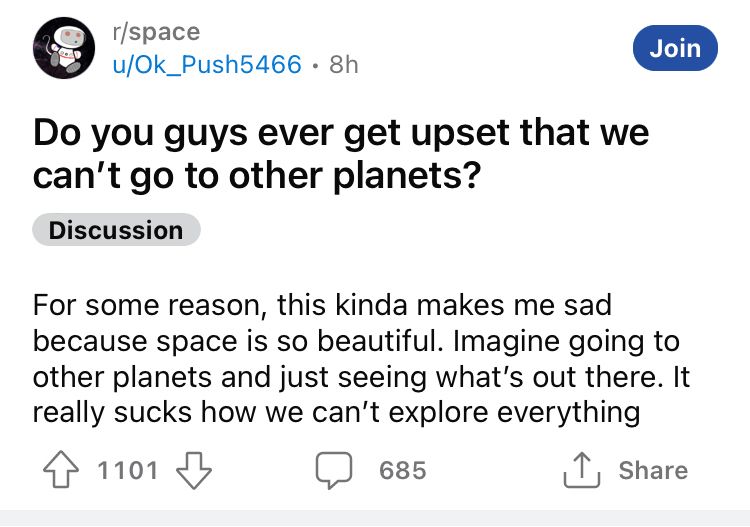Join the r/space community

[675, 48]
